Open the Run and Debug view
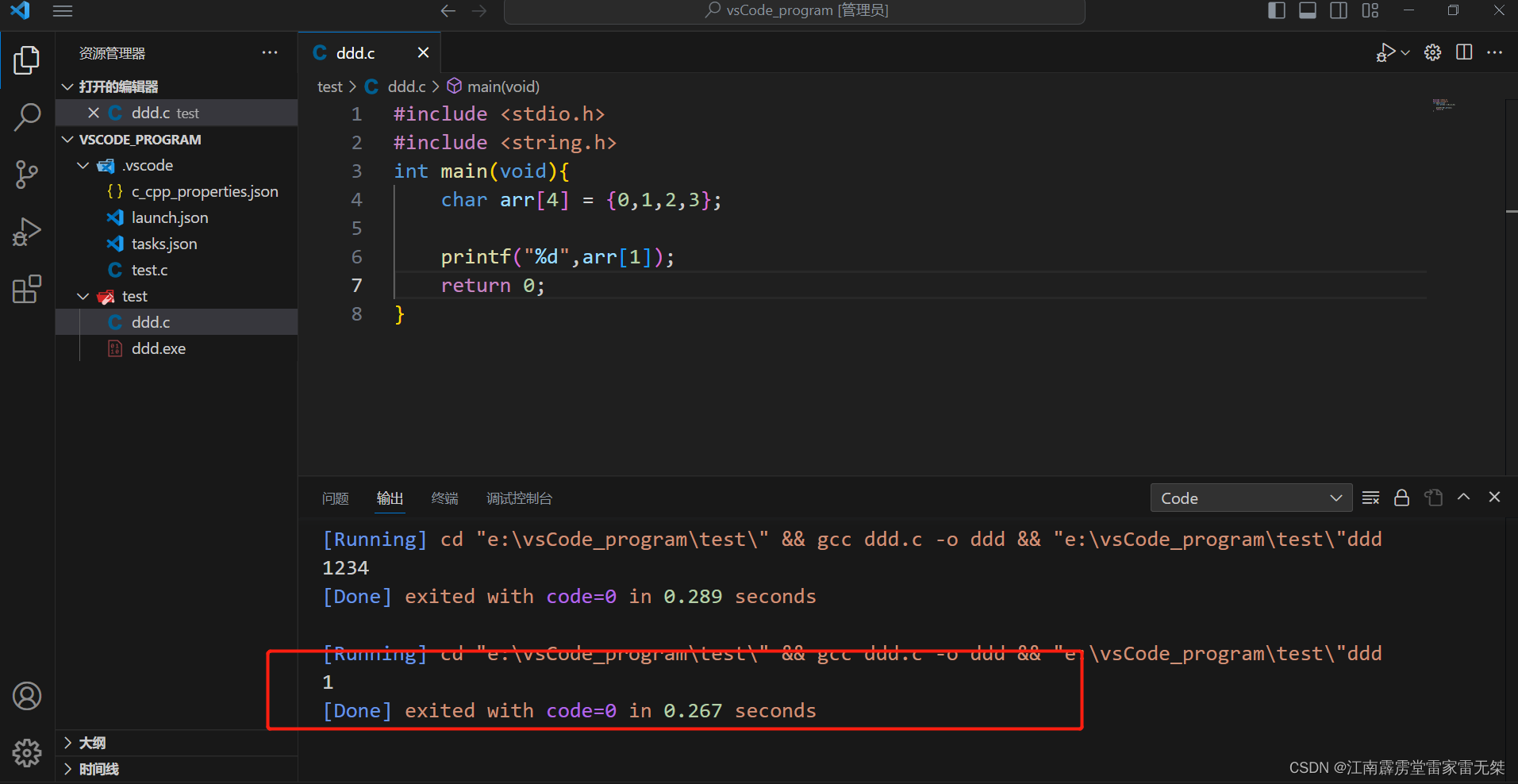This screenshot has width=1518, height=784. click(27, 232)
